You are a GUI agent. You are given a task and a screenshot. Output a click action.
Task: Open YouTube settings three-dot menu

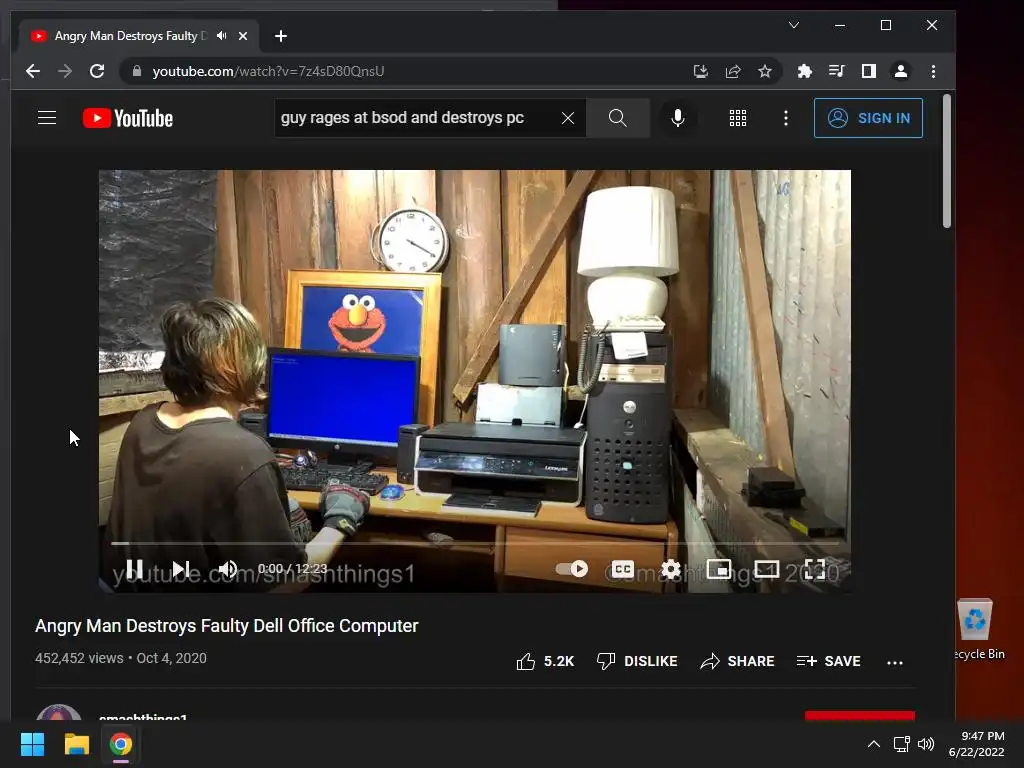pyautogui.click(x=786, y=118)
